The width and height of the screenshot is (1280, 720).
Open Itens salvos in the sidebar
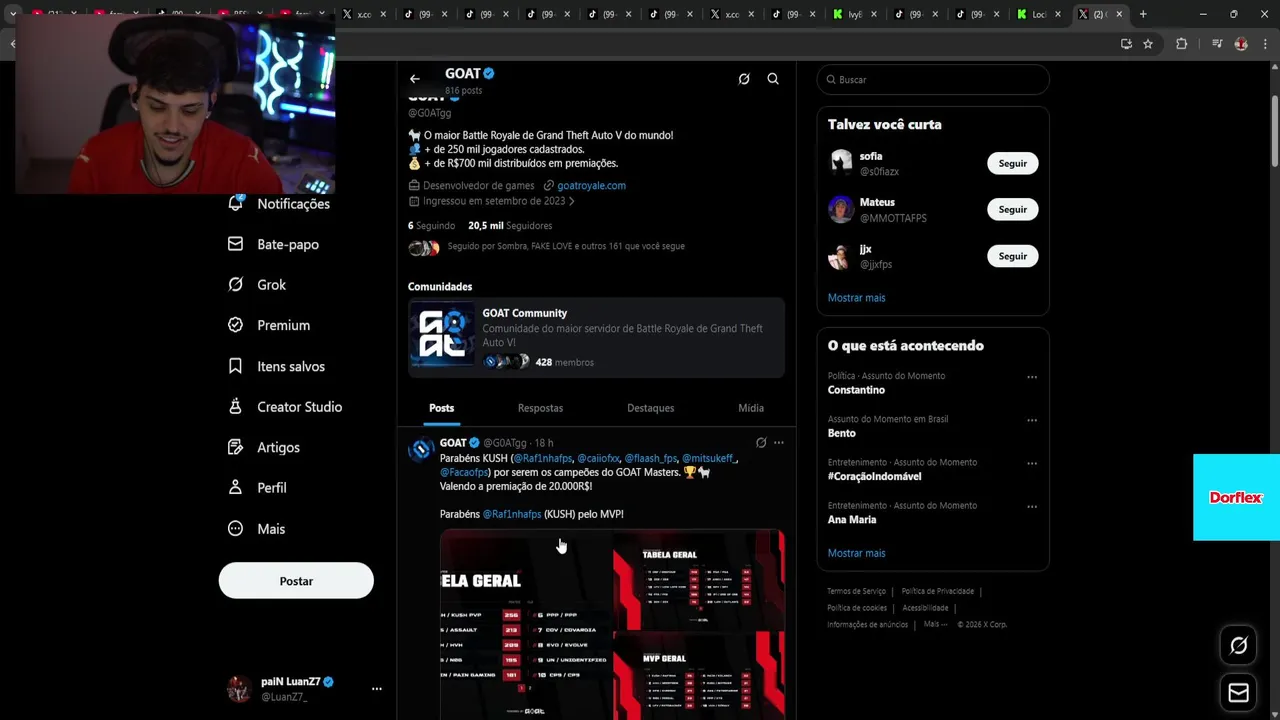click(276, 366)
